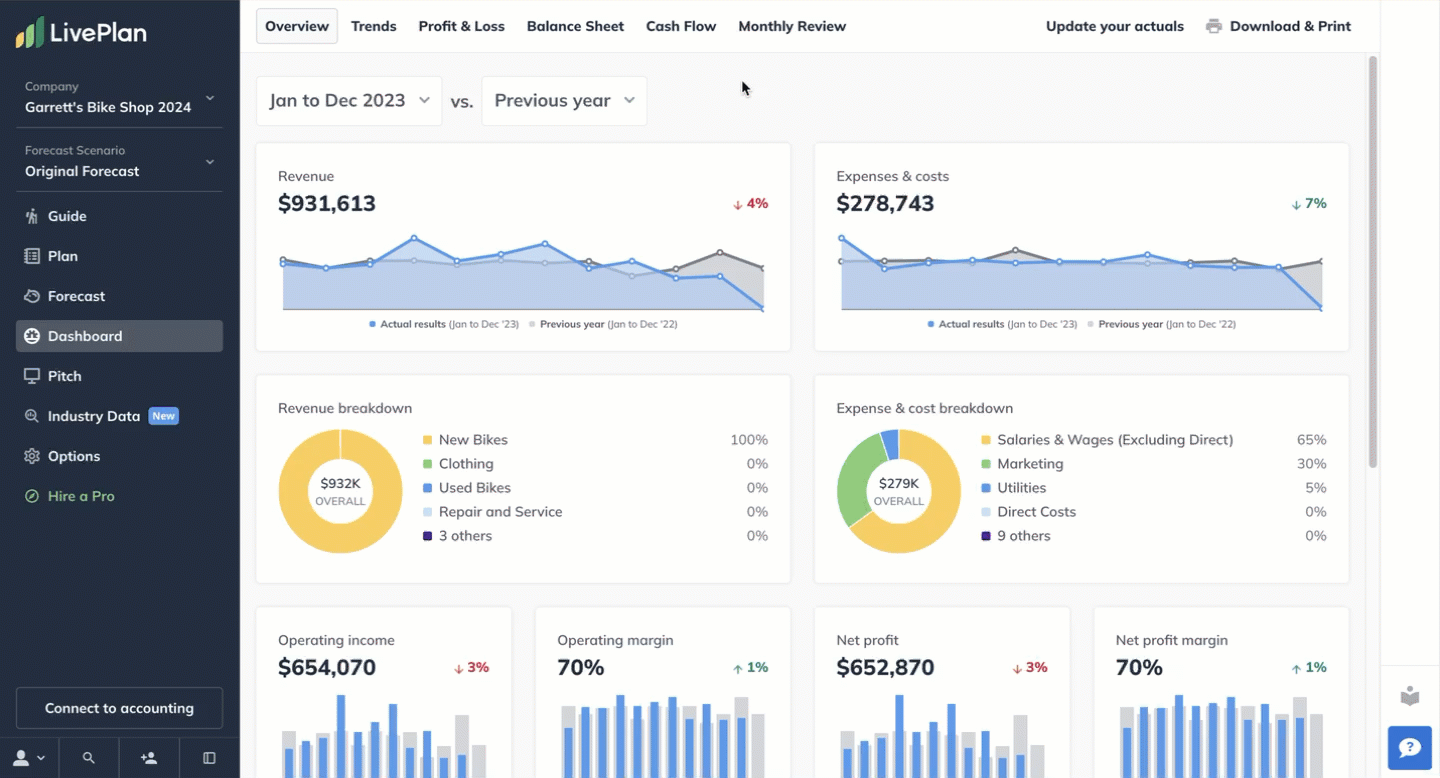
Task: Switch to the Cash Flow tab
Action: [681, 26]
